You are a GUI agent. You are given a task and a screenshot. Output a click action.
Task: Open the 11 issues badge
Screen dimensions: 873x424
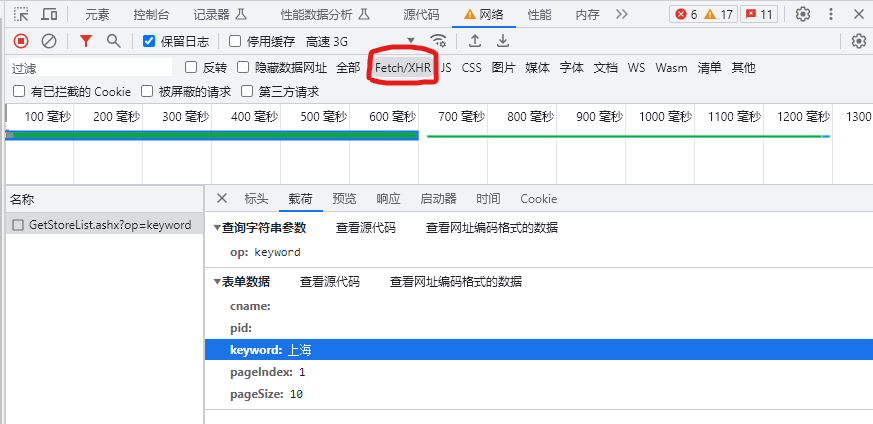759,14
